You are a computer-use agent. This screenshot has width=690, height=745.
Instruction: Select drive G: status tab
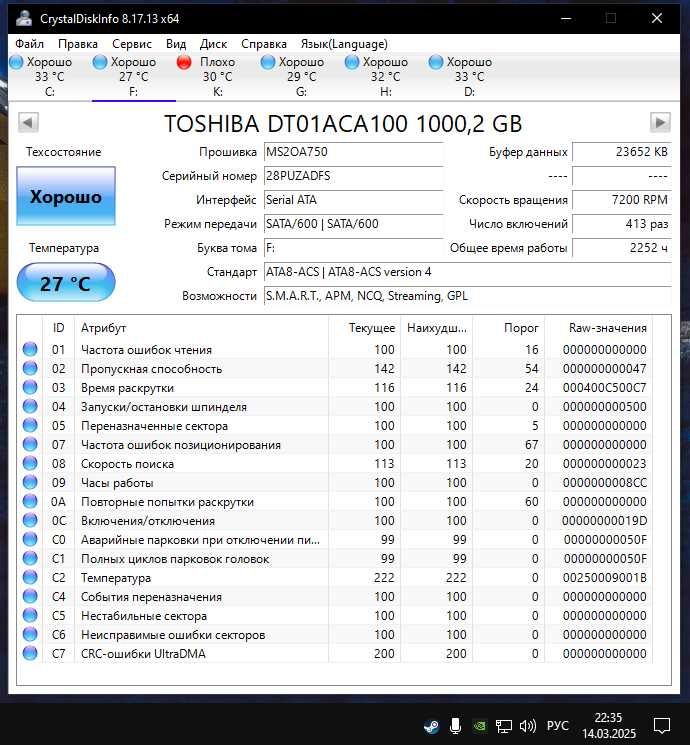tap(302, 76)
